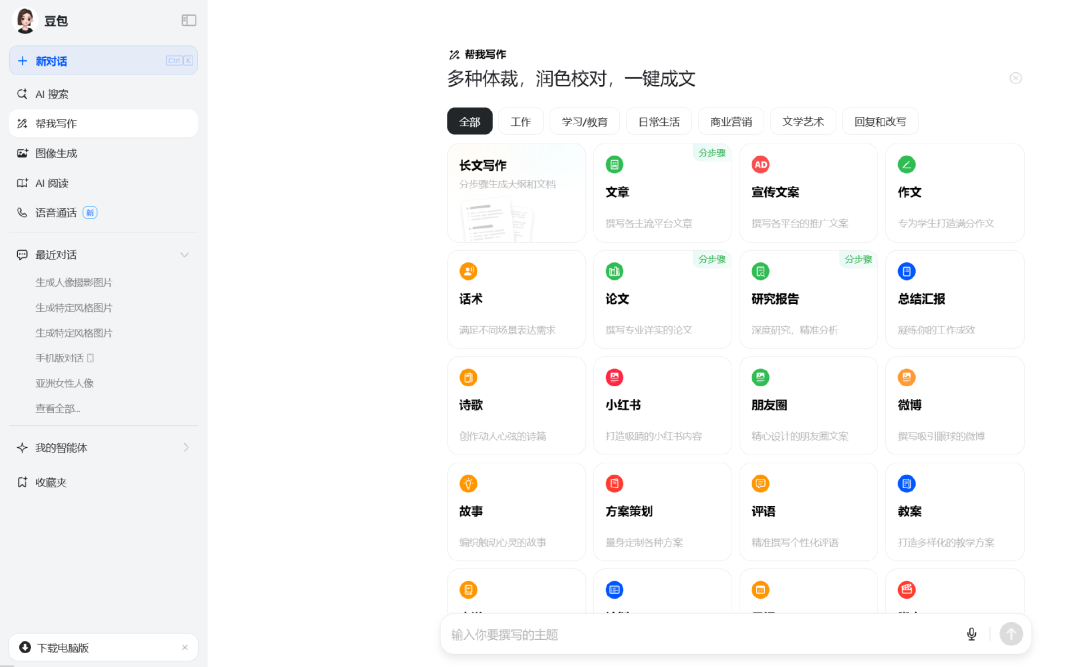The image size is (1080, 667).
Task: Open AI 搜索 from the sidebar
Action: coord(103,94)
